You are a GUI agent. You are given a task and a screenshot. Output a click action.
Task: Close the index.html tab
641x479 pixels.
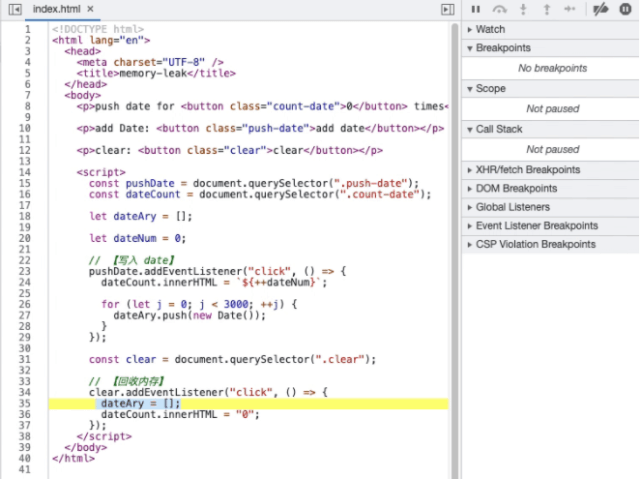[90, 9]
